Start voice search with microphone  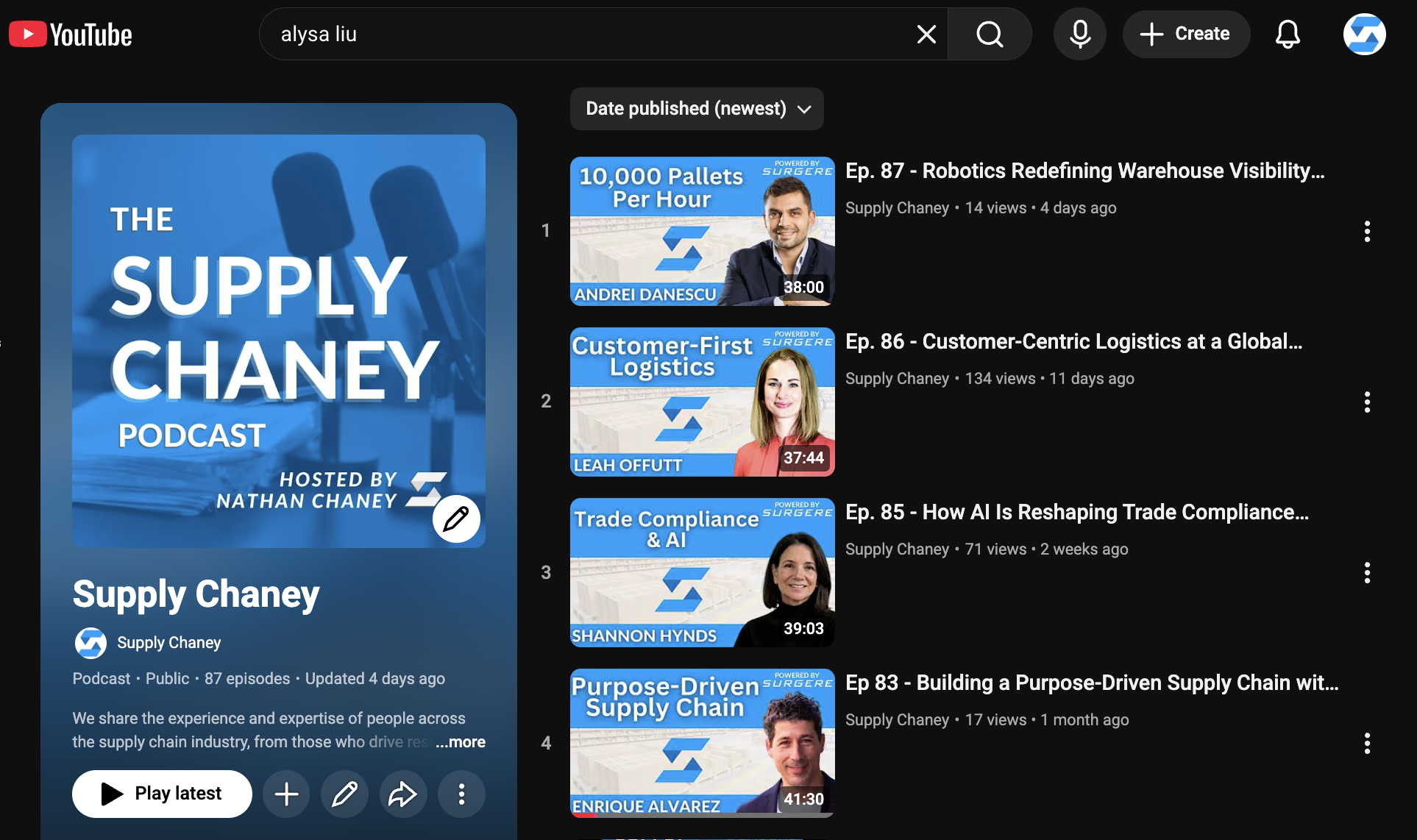[1079, 34]
